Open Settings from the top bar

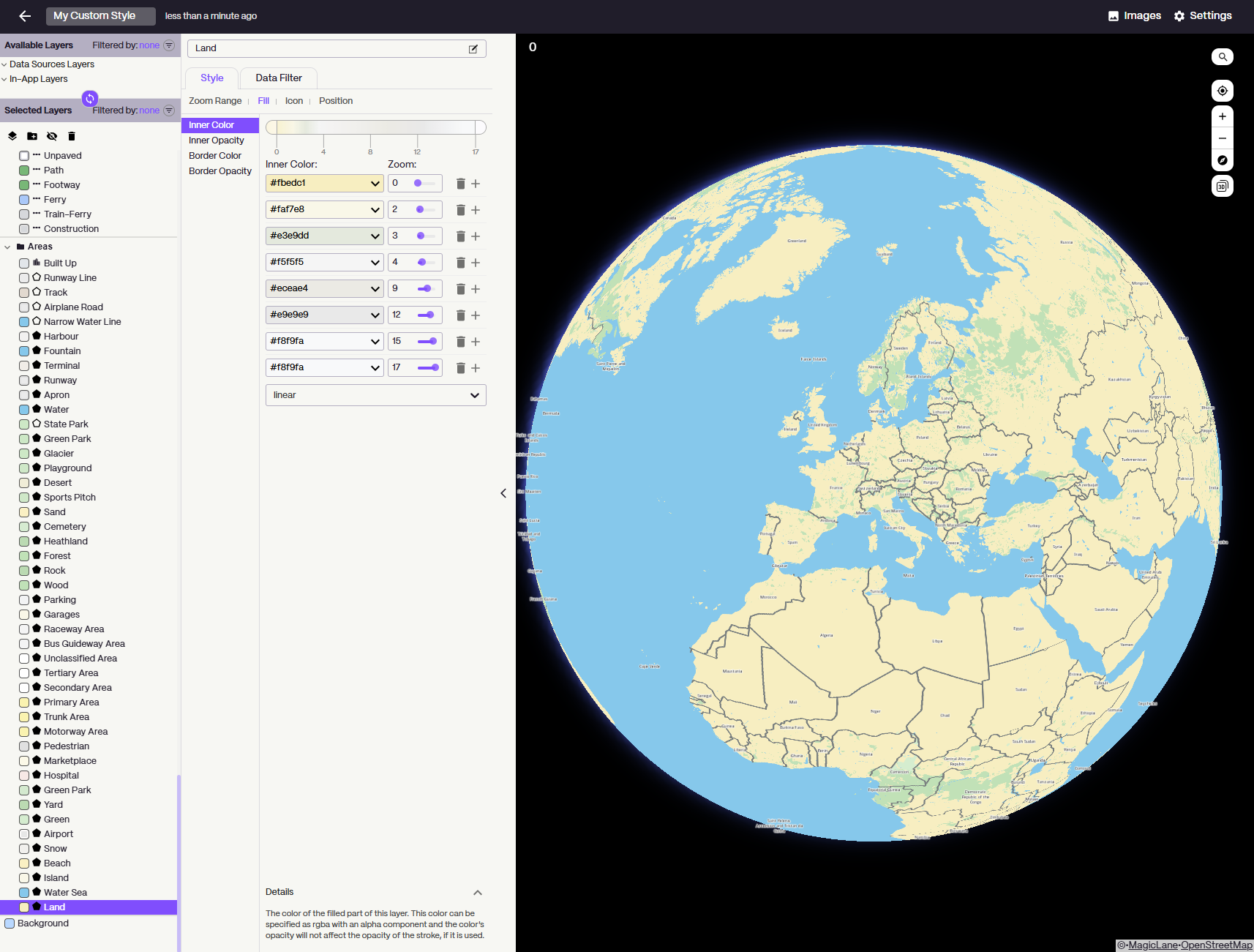pyautogui.click(x=1203, y=15)
